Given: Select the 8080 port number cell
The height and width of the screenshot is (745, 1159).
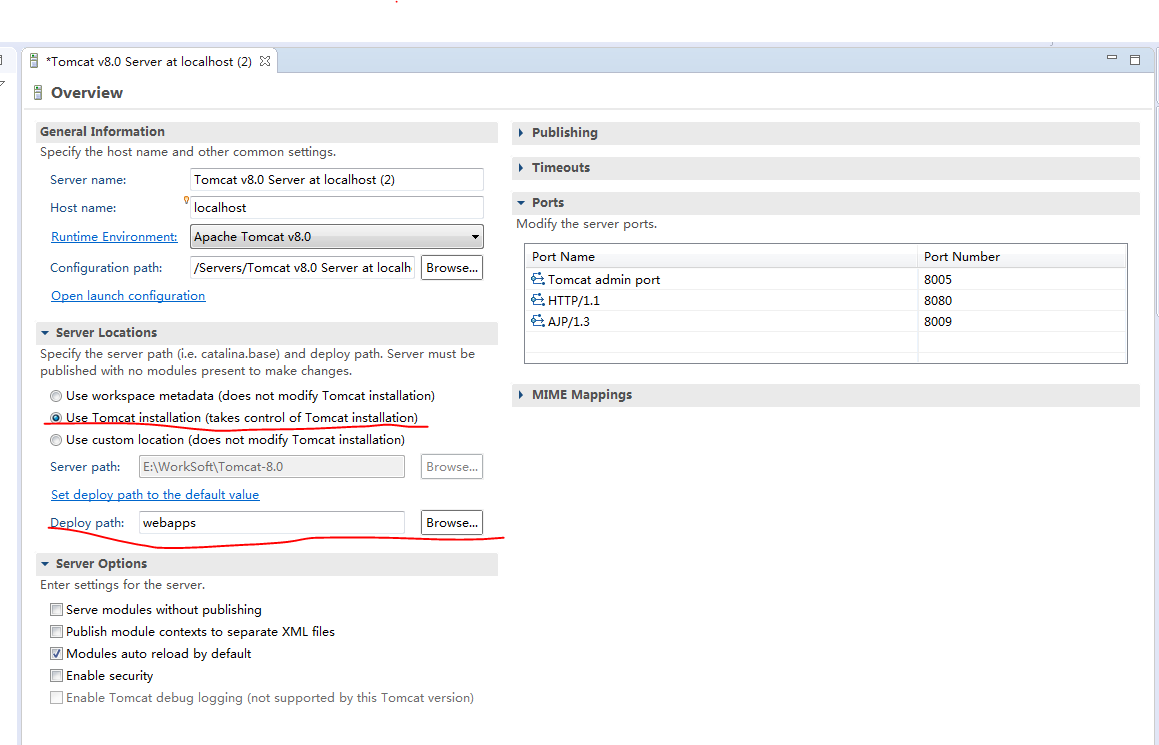Looking at the screenshot, I should click(x=1022, y=300).
